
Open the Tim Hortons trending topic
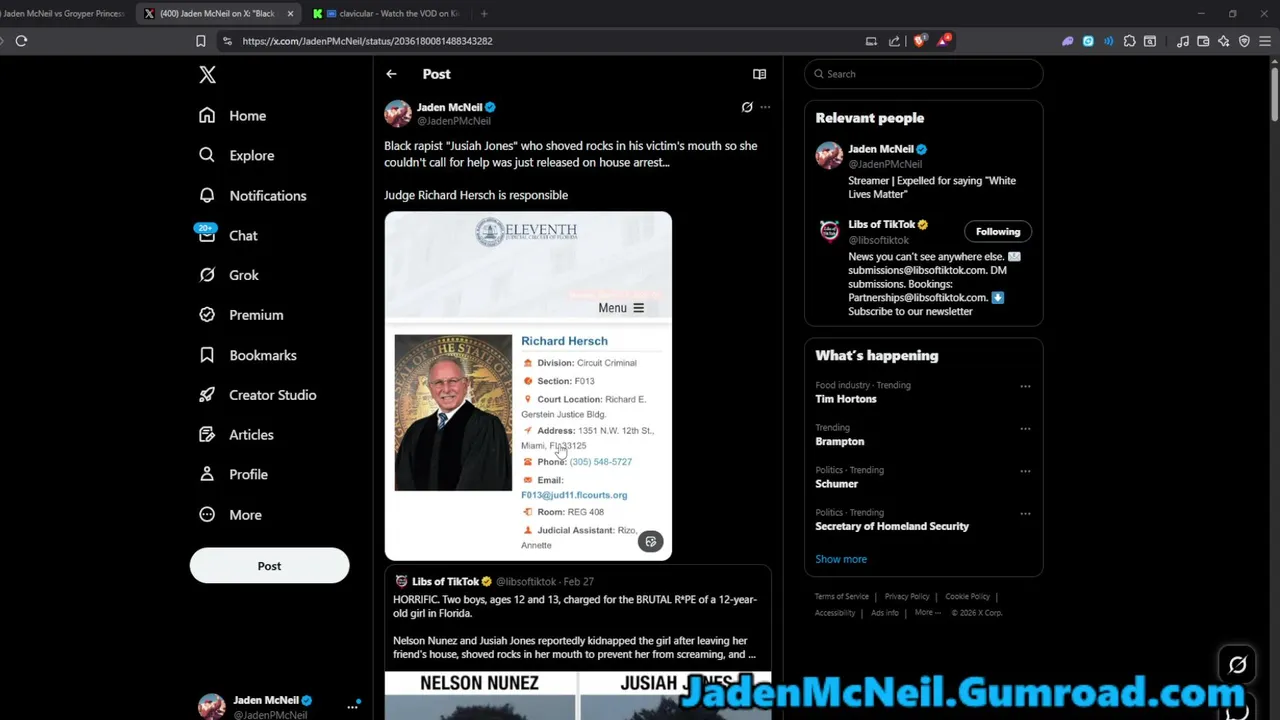click(846, 399)
